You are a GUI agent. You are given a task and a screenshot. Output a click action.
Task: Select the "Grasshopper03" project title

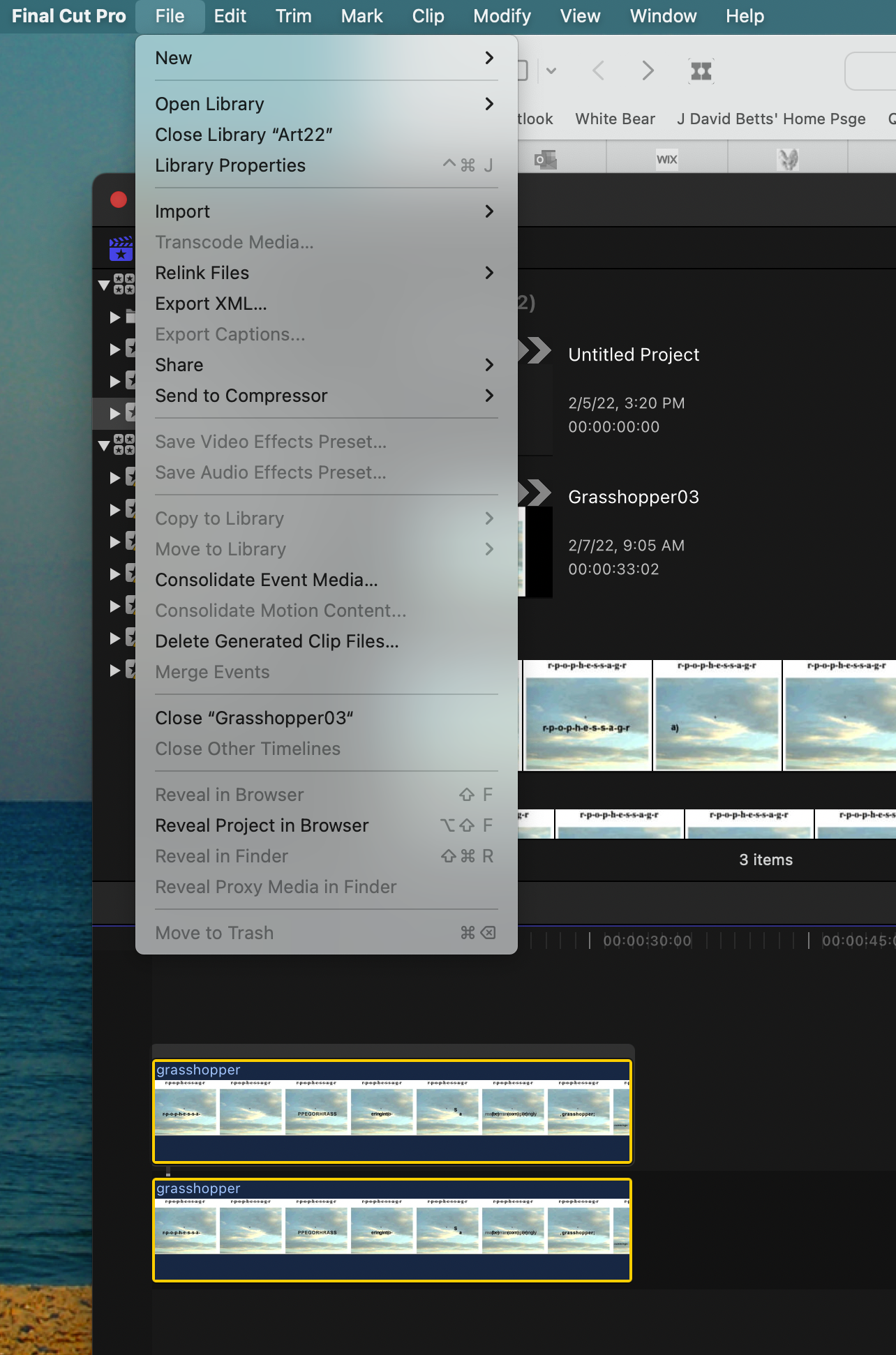(634, 497)
